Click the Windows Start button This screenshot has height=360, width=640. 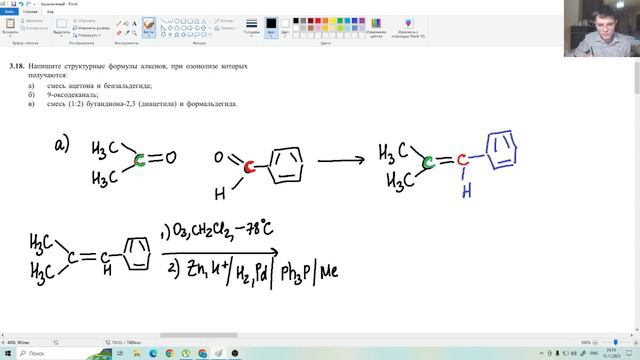8,353
